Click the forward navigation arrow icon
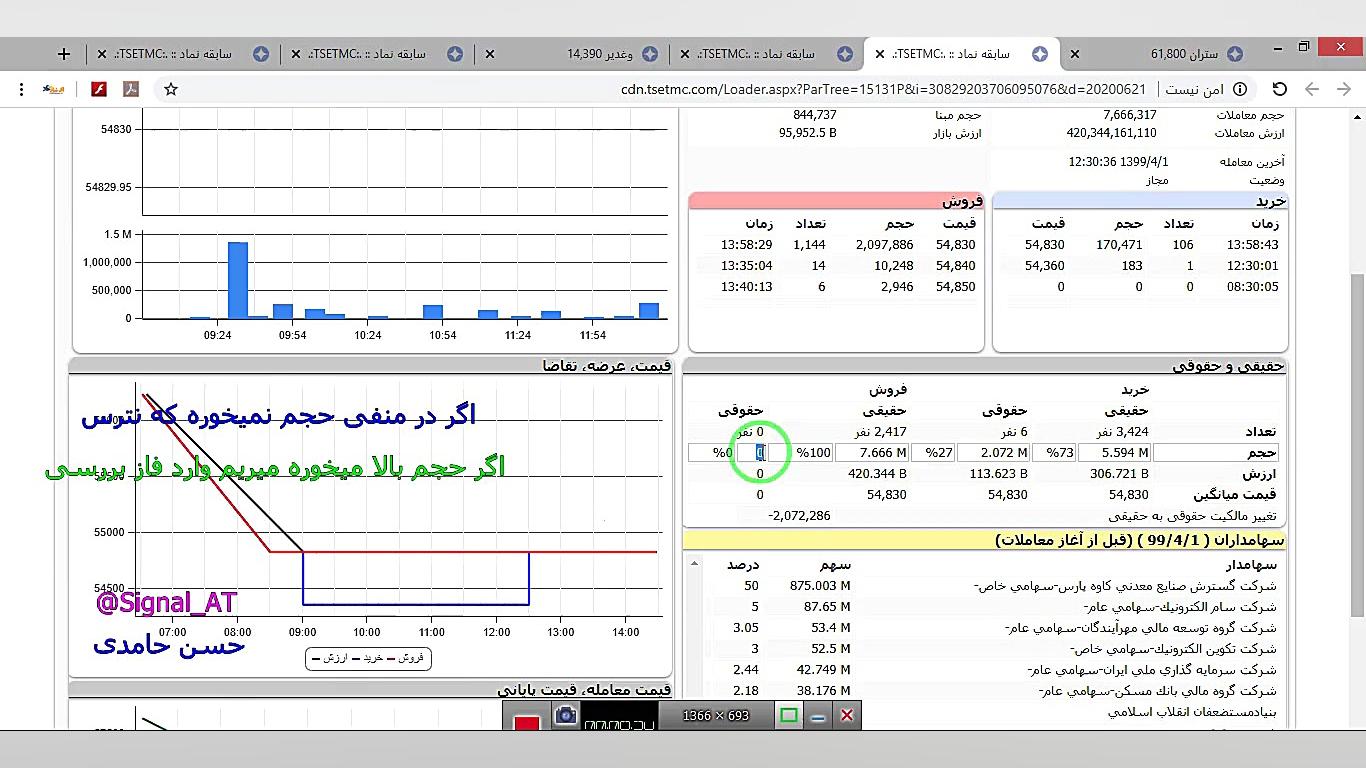This screenshot has width=1366, height=768. (x=1312, y=89)
